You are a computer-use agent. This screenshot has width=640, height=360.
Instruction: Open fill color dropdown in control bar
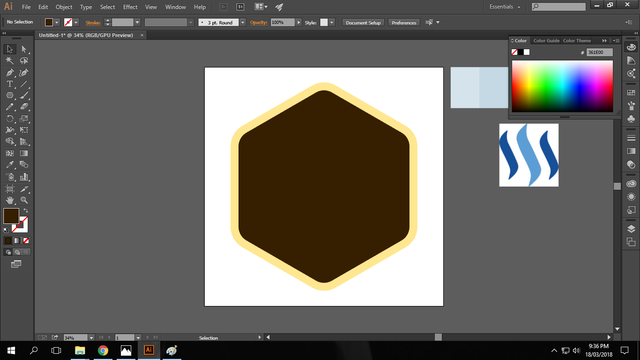(x=57, y=22)
